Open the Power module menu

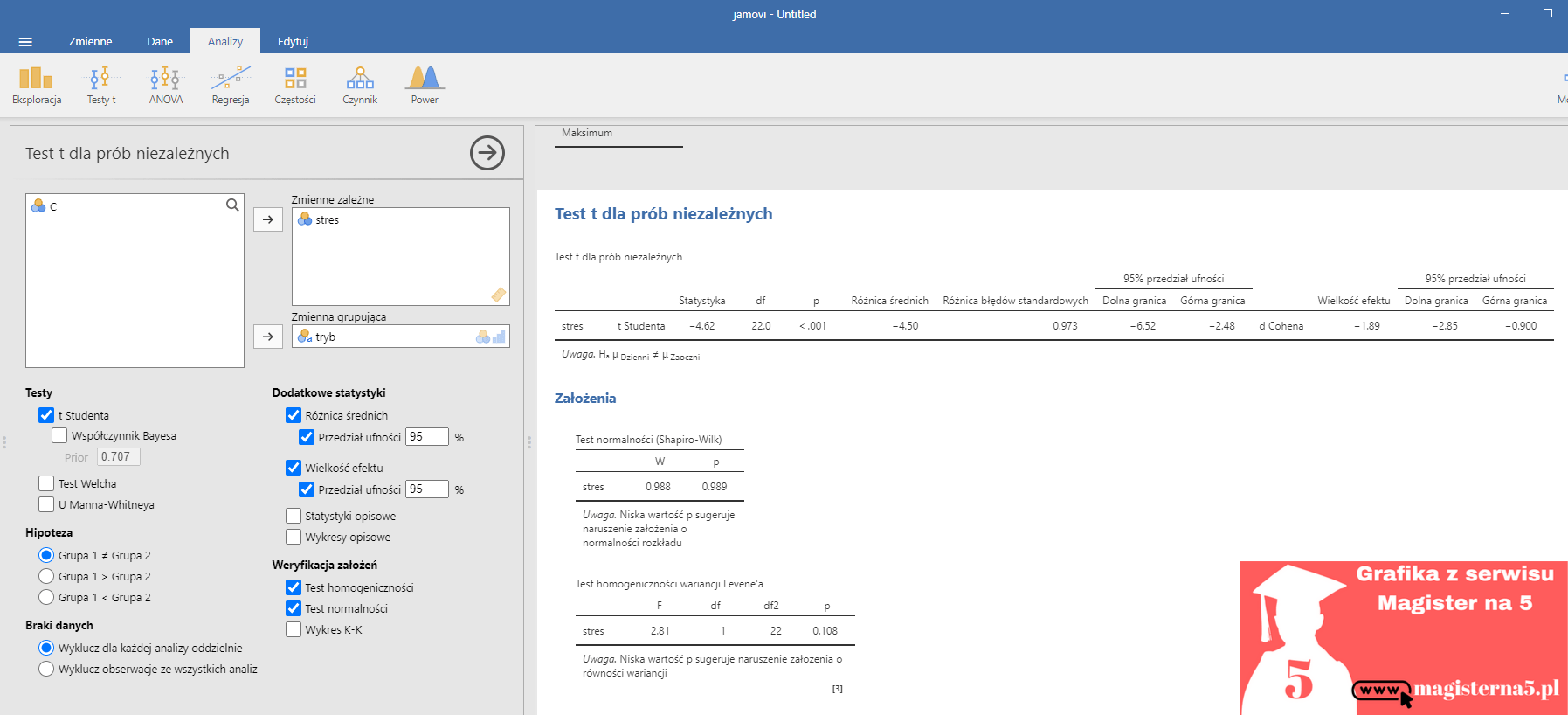click(x=425, y=86)
